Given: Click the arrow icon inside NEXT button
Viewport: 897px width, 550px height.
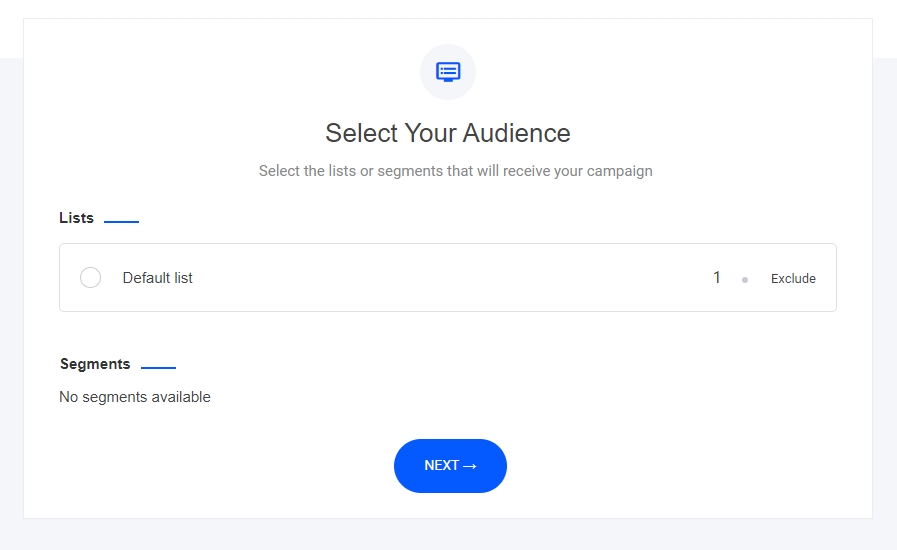Looking at the screenshot, I should pyautogui.click(x=470, y=466).
